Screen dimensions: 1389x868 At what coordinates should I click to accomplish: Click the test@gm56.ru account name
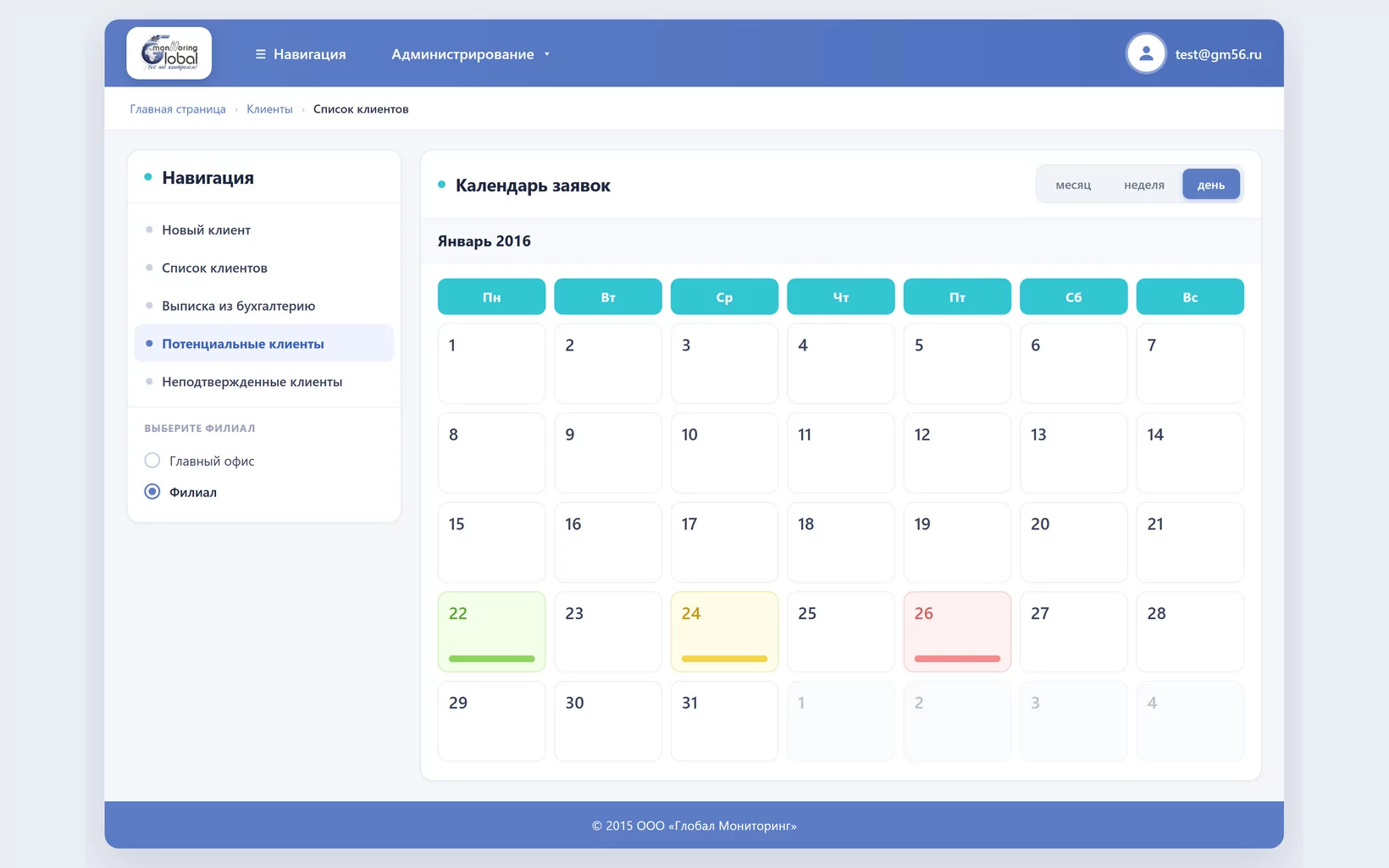coord(1218,54)
